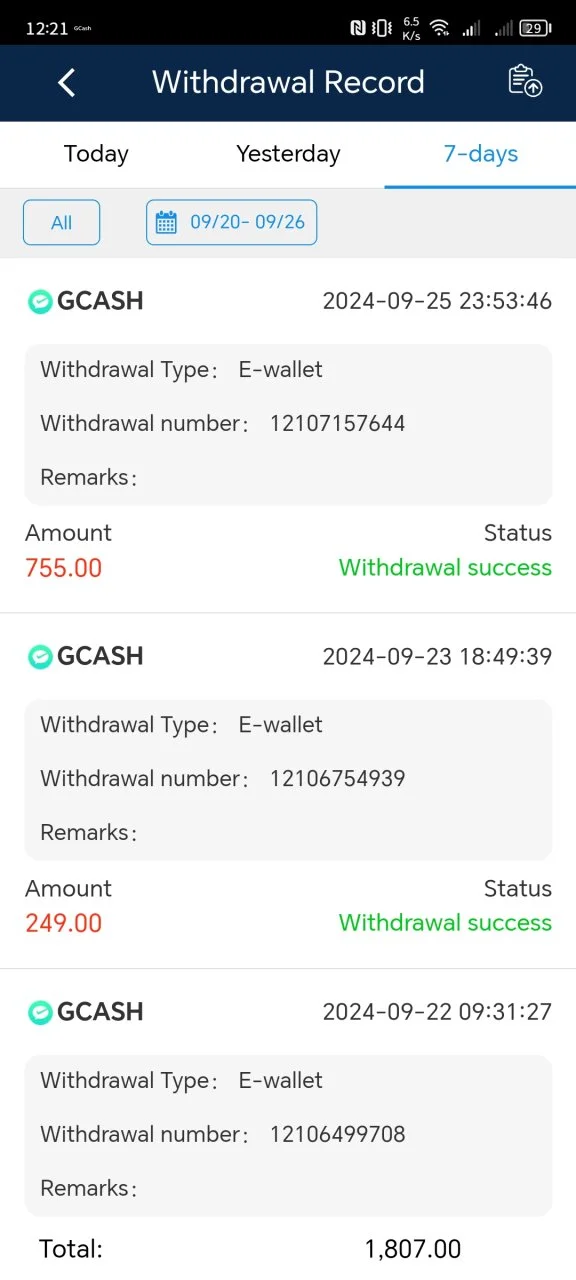The height and width of the screenshot is (1280, 576).
Task: Go back using the left arrow
Action: coord(66,82)
